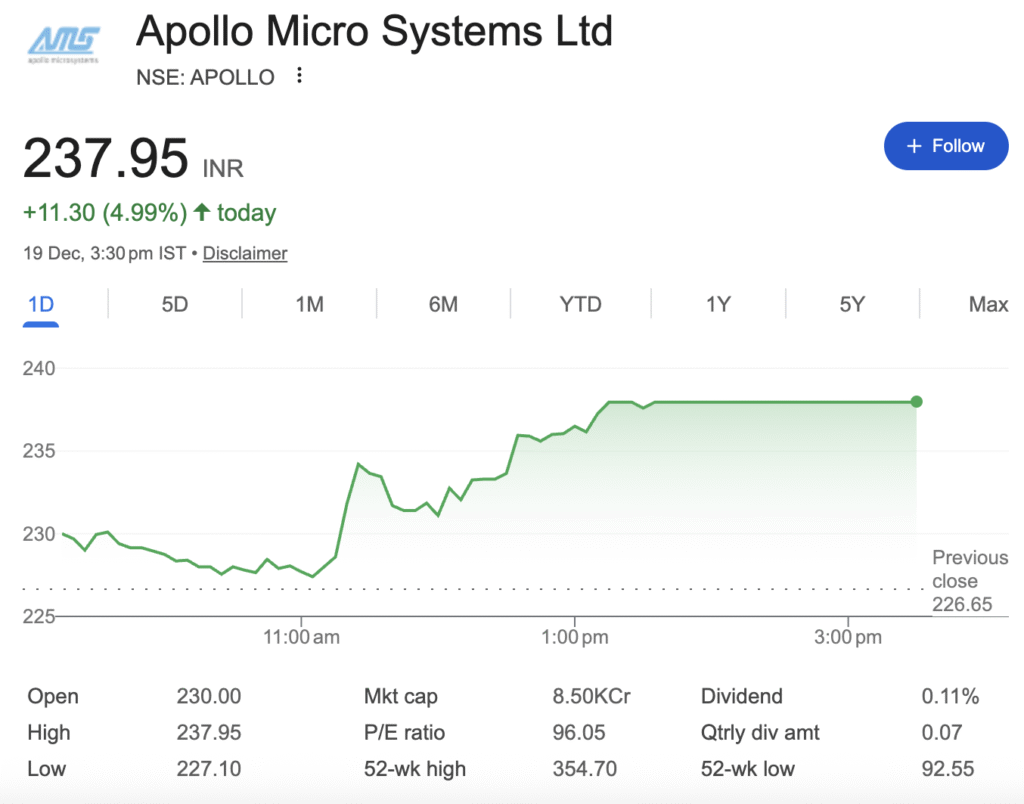Image resolution: width=1024 pixels, height=804 pixels.
Task: Click the plus icon on the Follow button
Action: pos(913,146)
